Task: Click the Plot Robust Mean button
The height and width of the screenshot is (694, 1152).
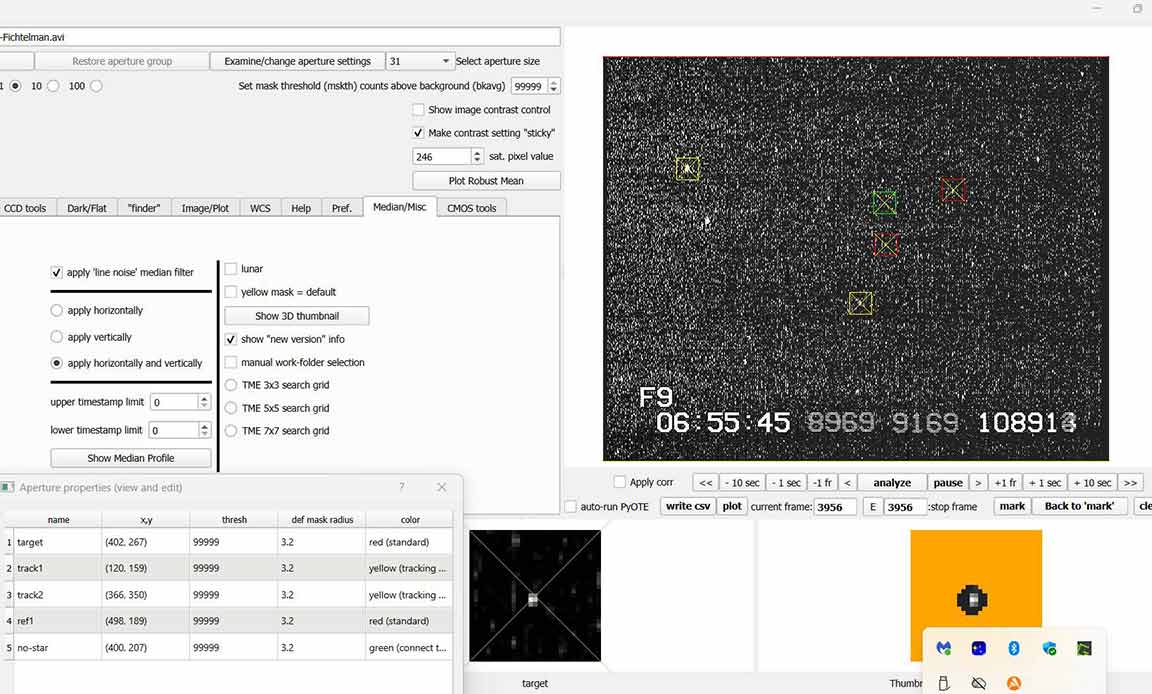Action: click(x=486, y=181)
